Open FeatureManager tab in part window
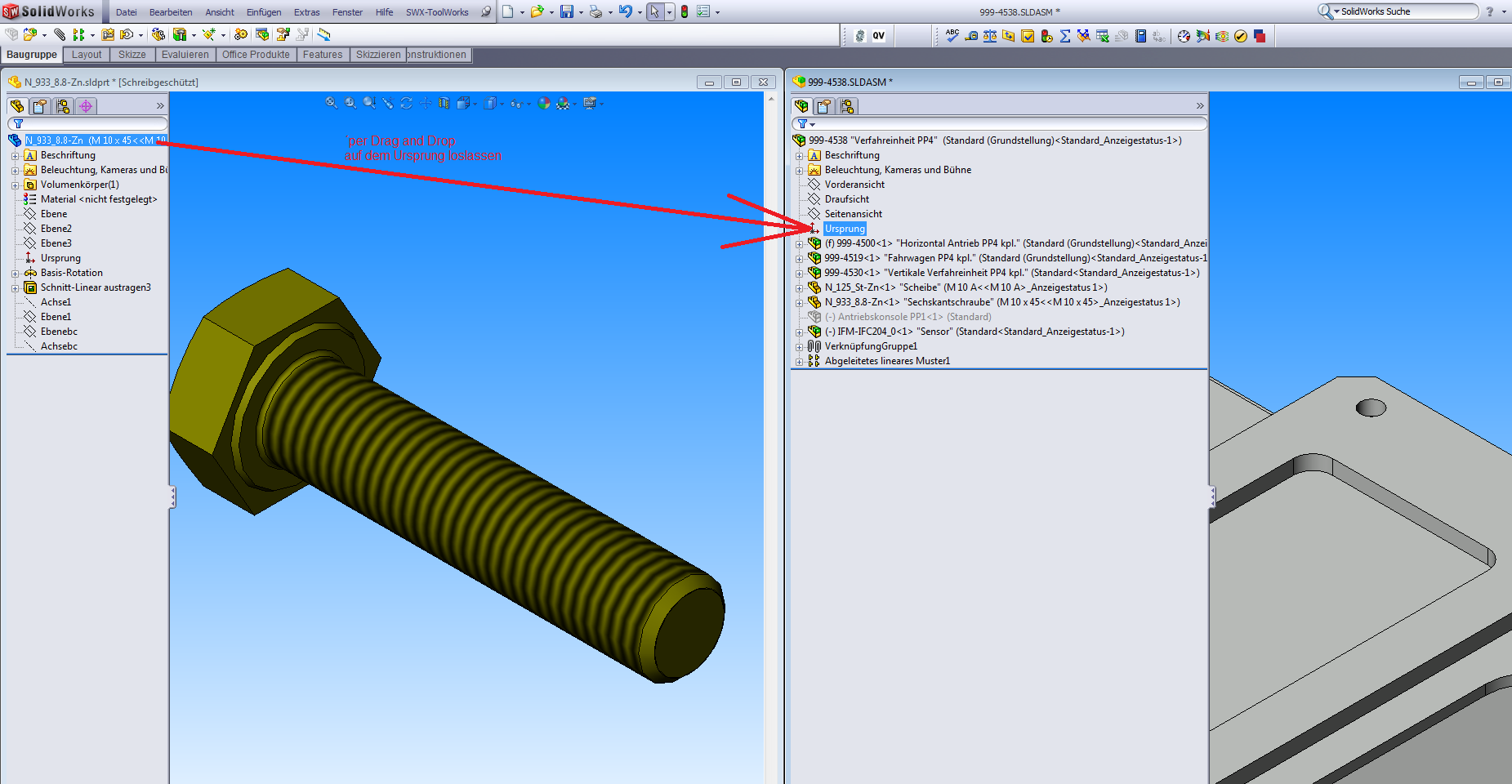 (x=17, y=106)
